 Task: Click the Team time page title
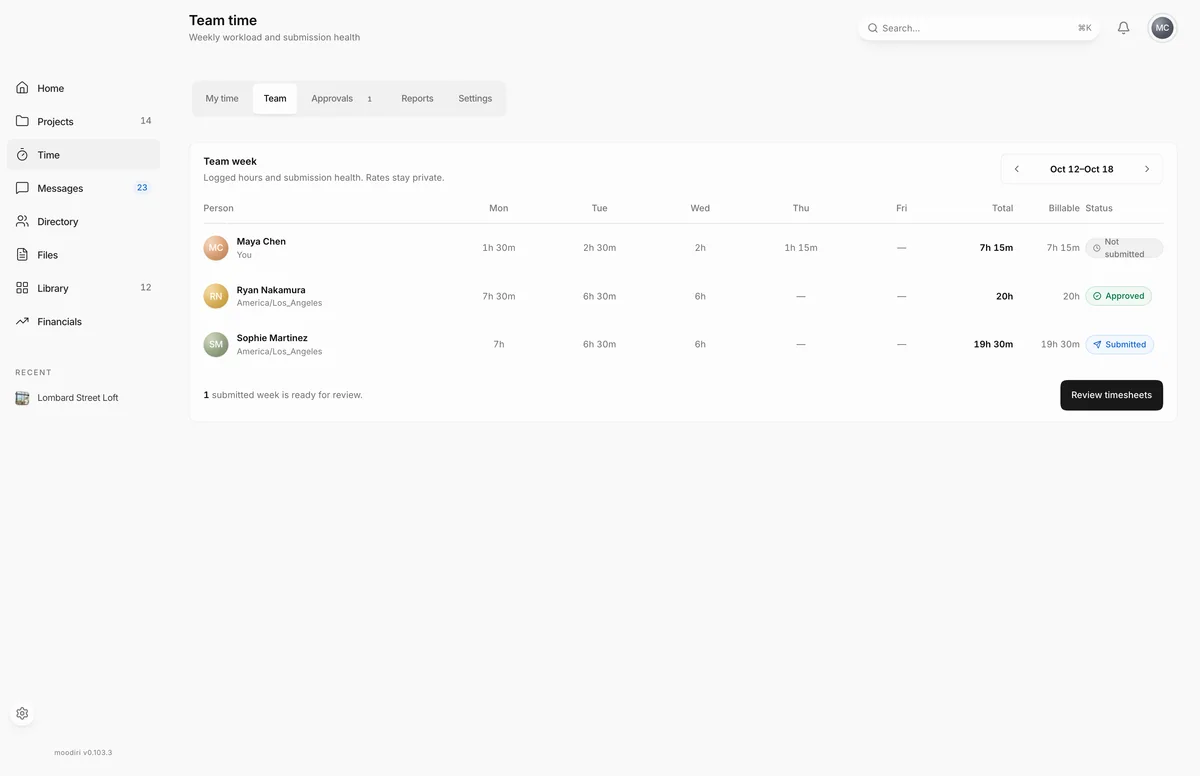coord(223,20)
